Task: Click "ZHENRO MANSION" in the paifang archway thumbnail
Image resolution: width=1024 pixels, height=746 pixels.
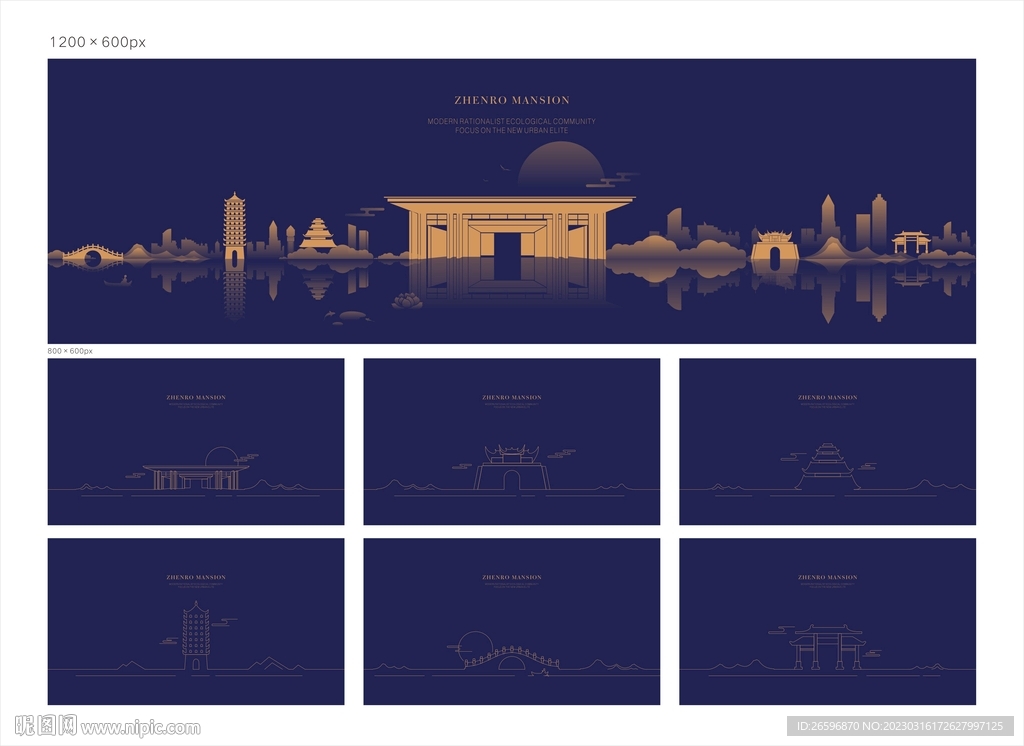Action: pos(827,577)
